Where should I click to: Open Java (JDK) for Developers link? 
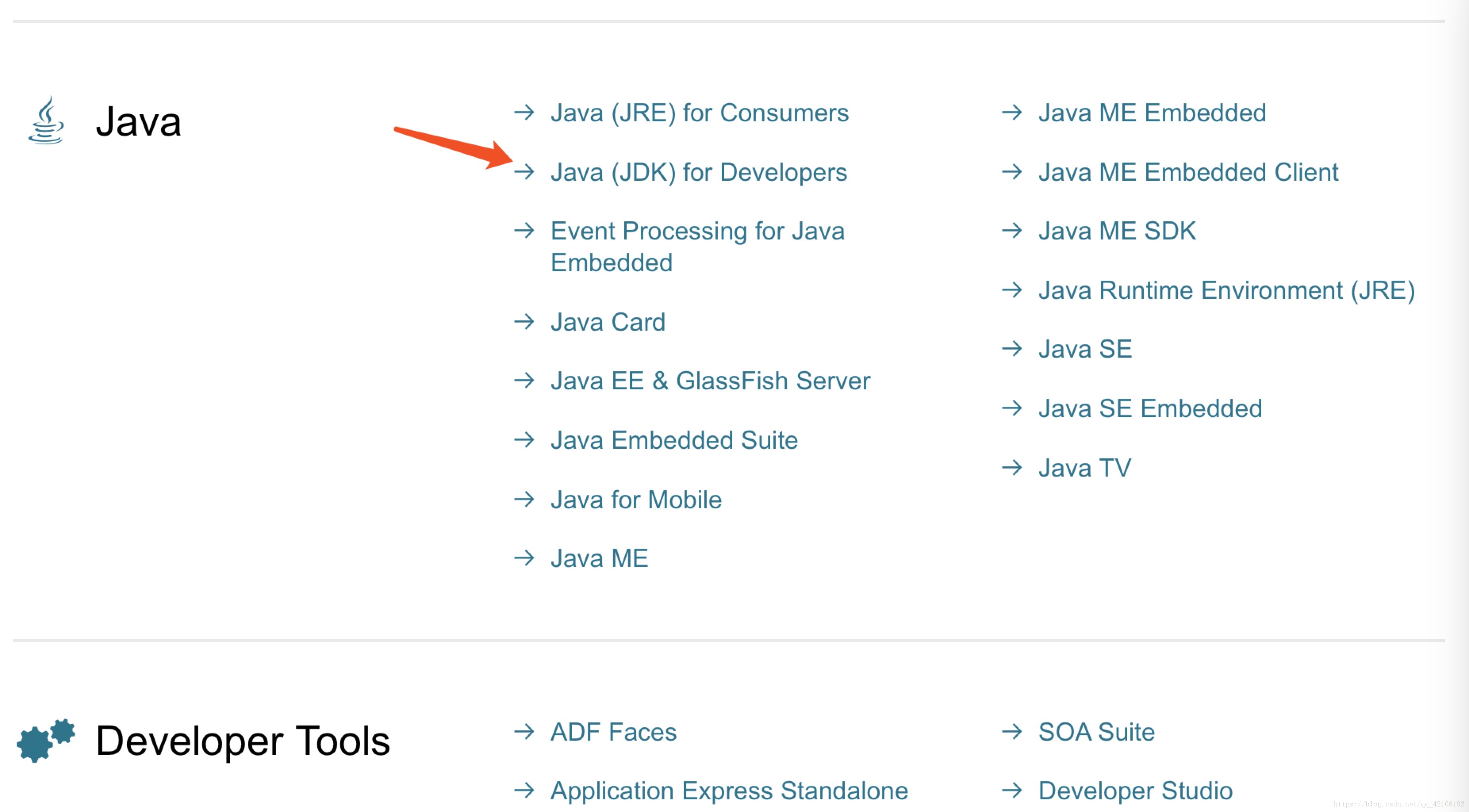point(698,172)
